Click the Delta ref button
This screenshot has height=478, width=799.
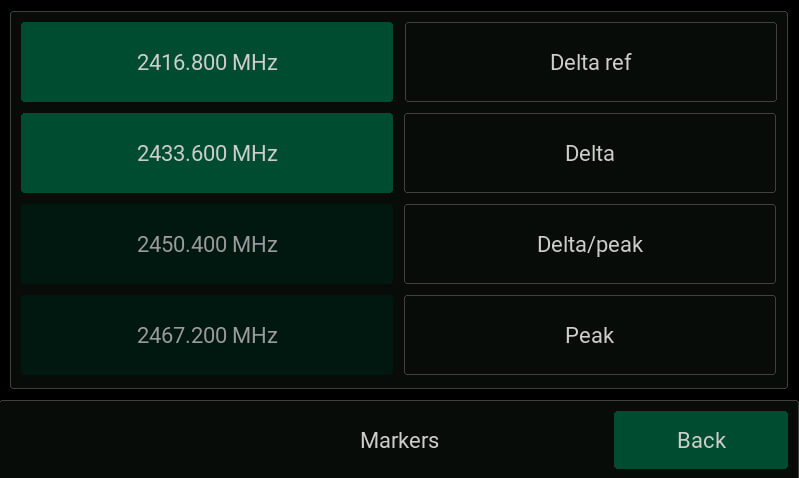590,62
